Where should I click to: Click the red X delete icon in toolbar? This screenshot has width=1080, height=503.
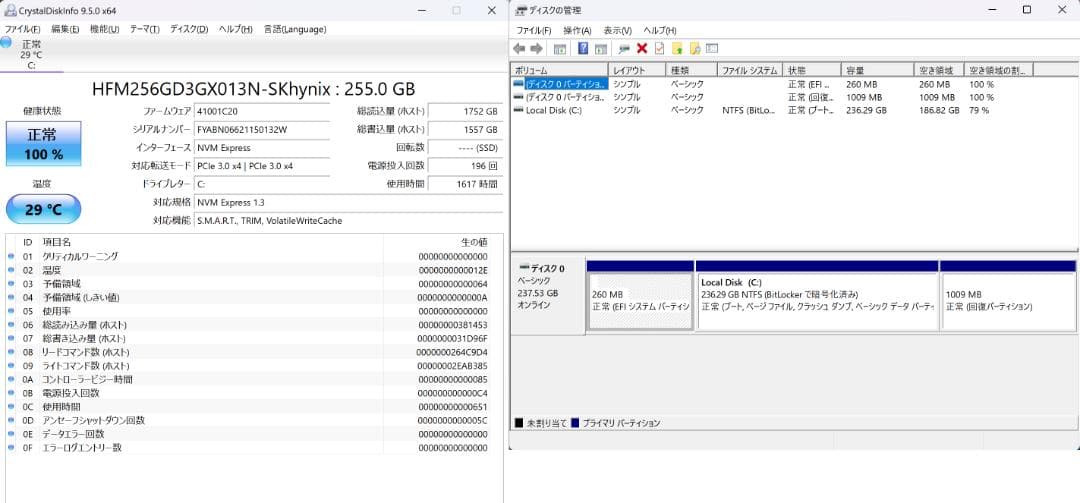(642, 48)
